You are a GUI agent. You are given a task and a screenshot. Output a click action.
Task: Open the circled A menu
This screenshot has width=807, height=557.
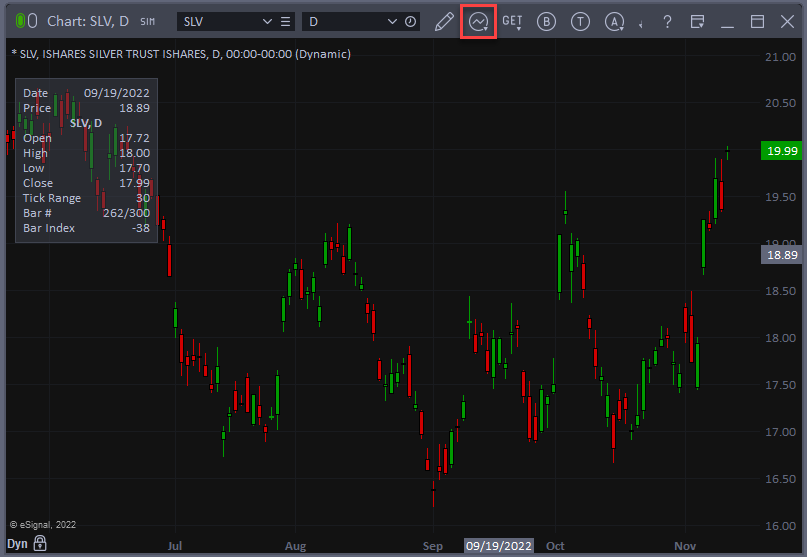pyautogui.click(x=614, y=22)
